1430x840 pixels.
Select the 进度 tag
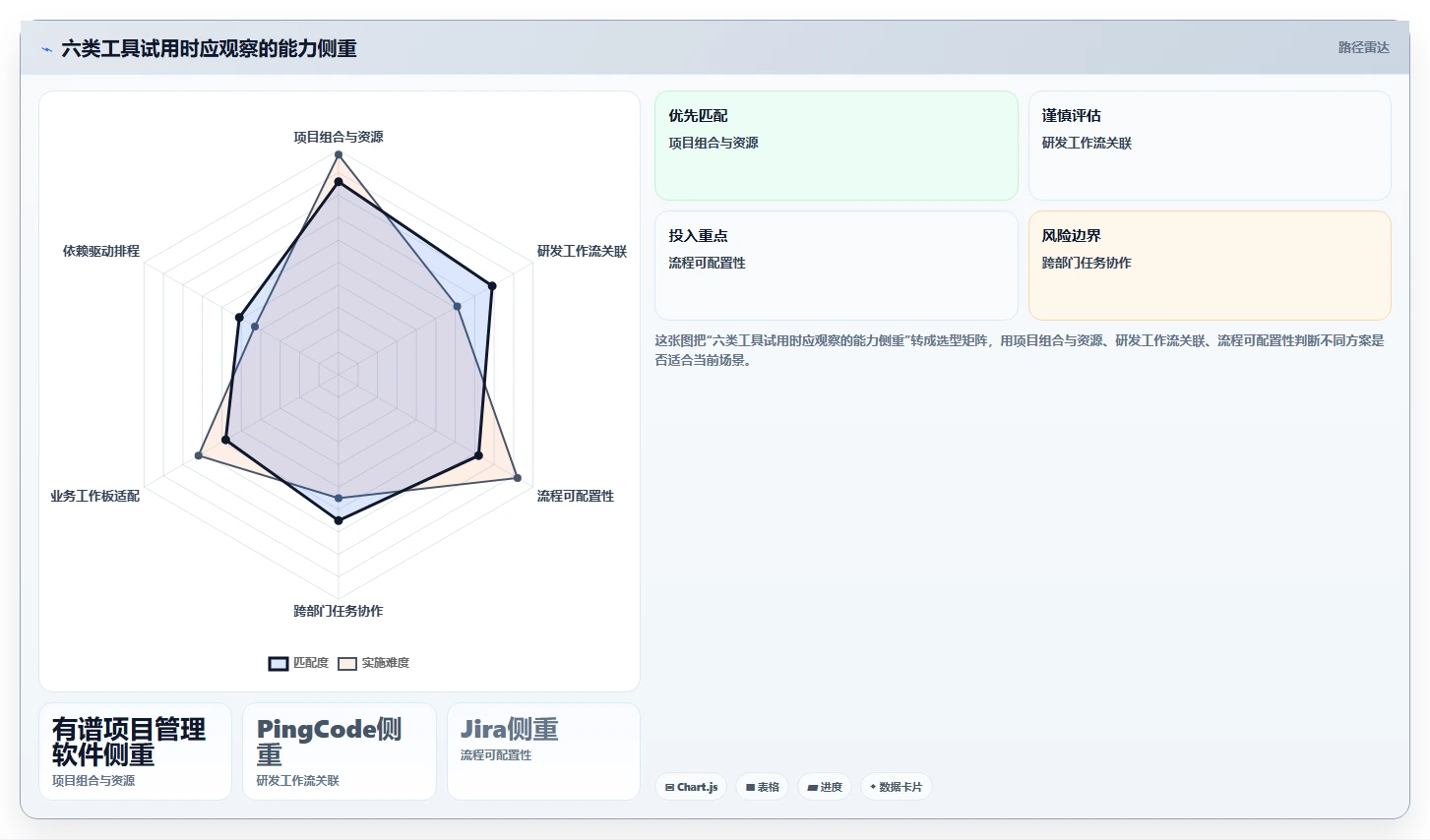[x=825, y=787]
